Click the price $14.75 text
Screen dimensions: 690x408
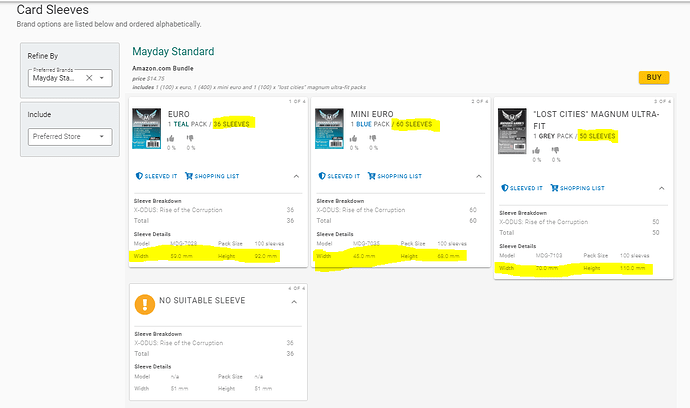pos(148,78)
